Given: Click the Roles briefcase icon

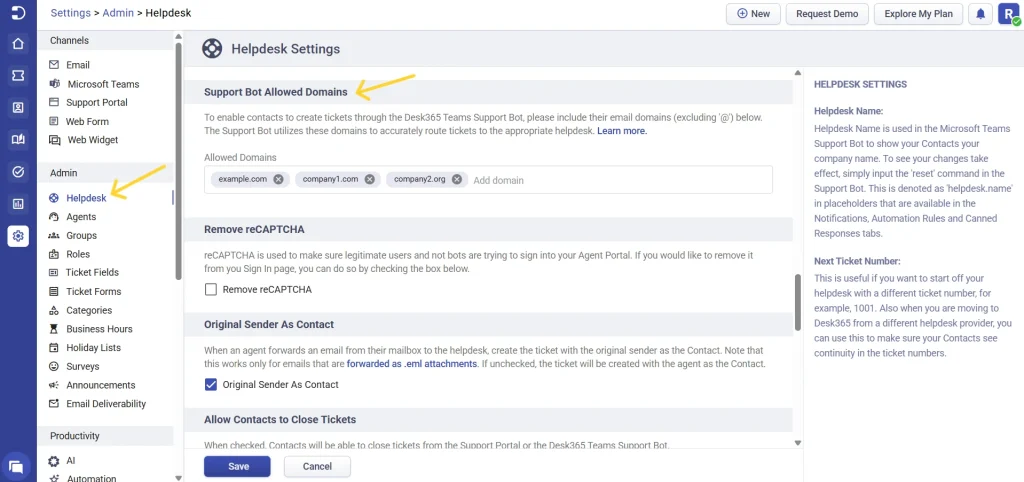Looking at the screenshot, I should pos(54,254).
